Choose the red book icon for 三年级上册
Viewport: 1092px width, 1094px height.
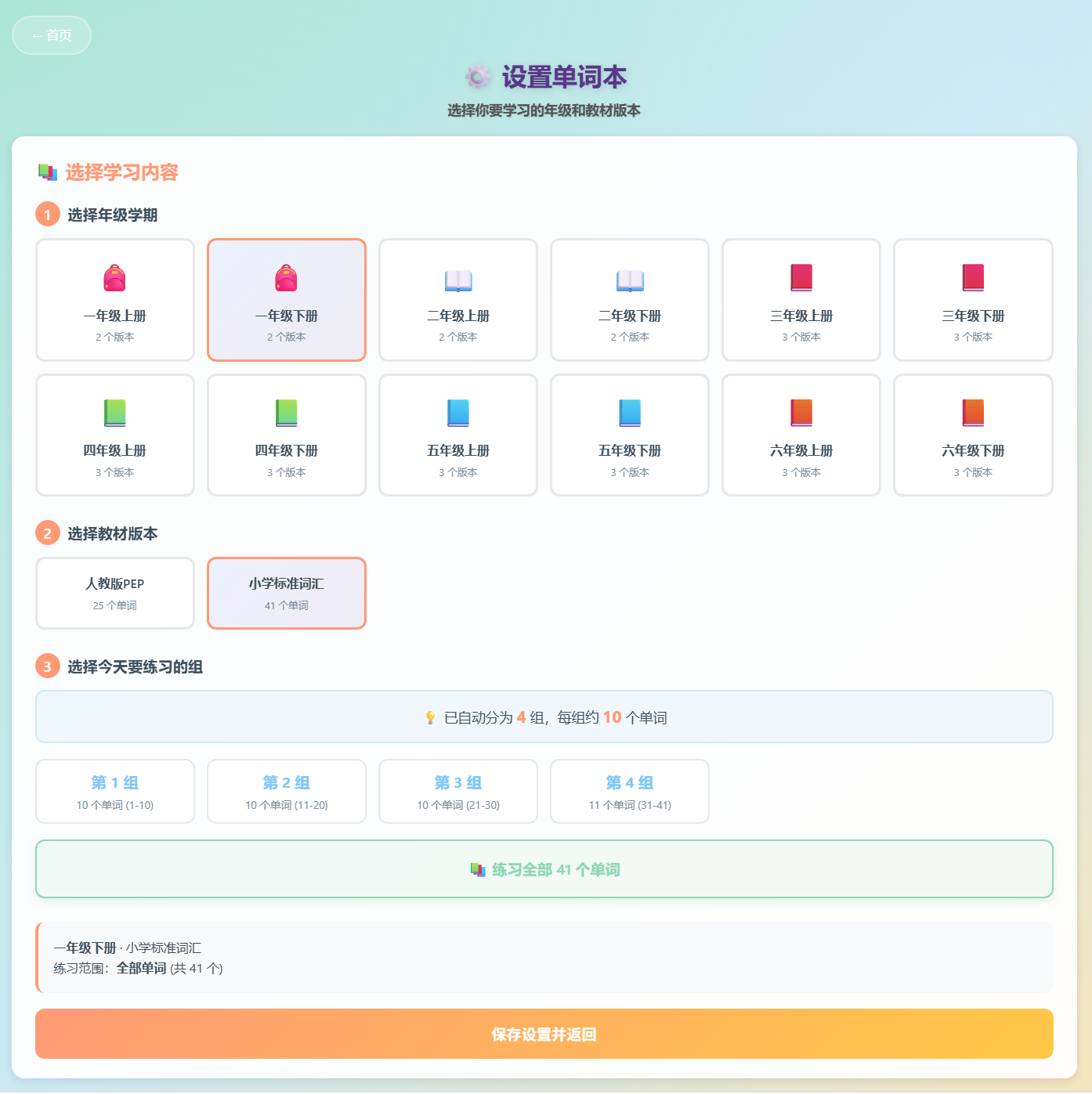[801, 278]
